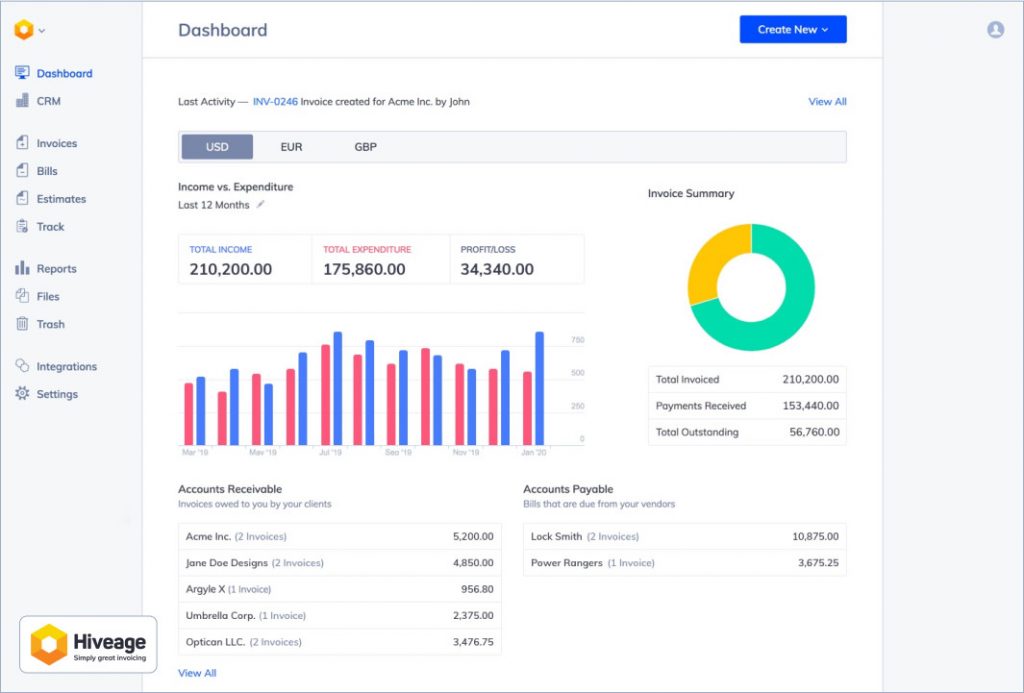This screenshot has height=693, width=1024.
Task: Click the Track clipboard icon
Action: pyautogui.click(x=22, y=227)
